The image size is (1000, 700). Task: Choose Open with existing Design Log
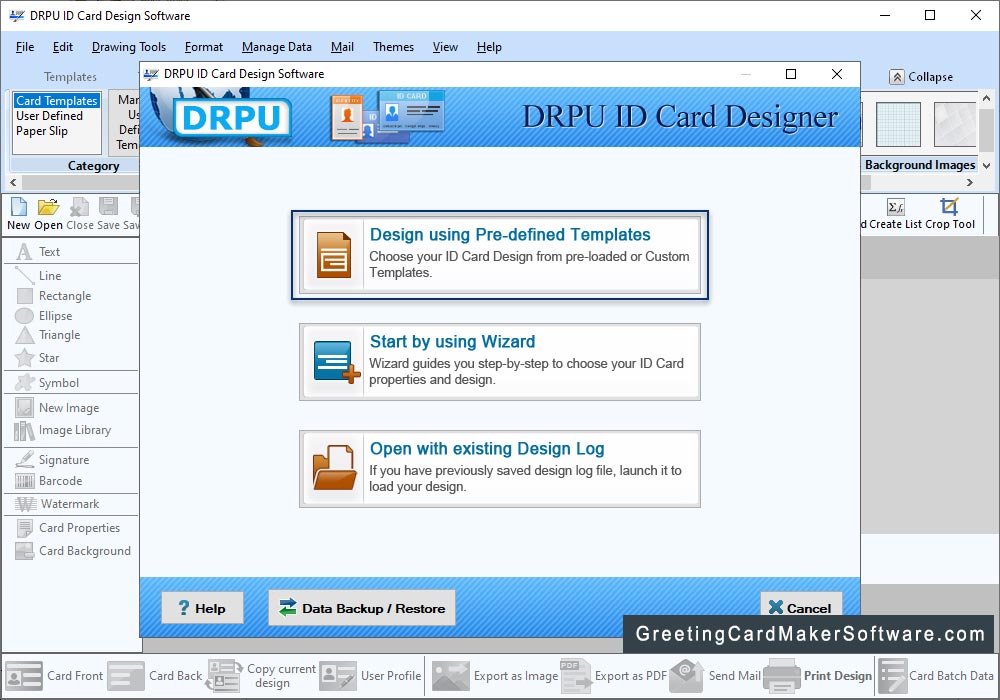click(500, 469)
